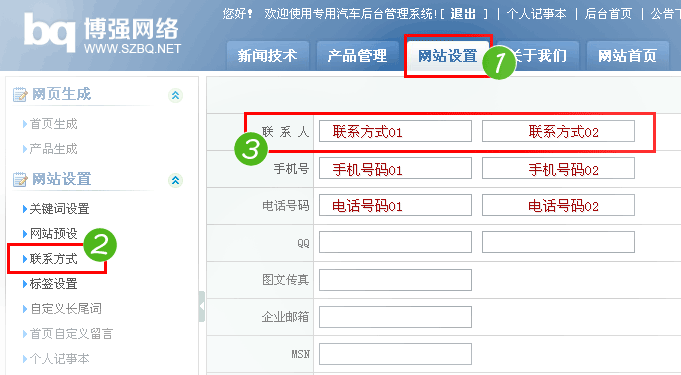Click the notepad icon beside 网页生成
Viewport: 681px width, 375px height.
(20, 95)
